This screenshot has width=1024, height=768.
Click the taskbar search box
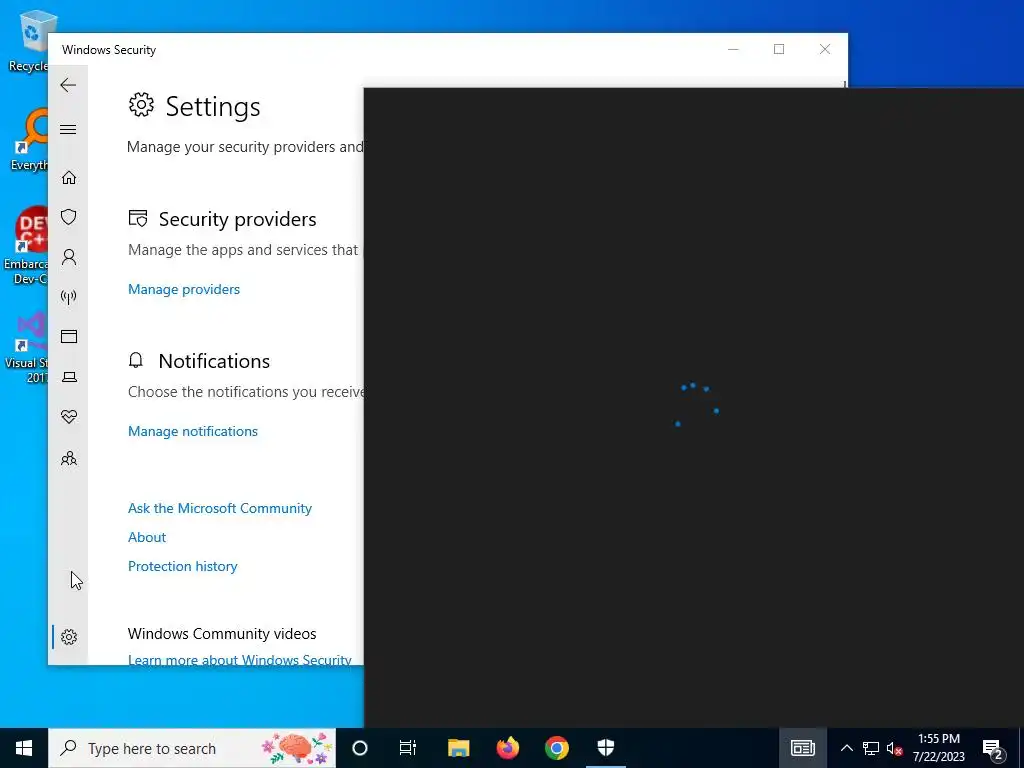coord(192,748)
